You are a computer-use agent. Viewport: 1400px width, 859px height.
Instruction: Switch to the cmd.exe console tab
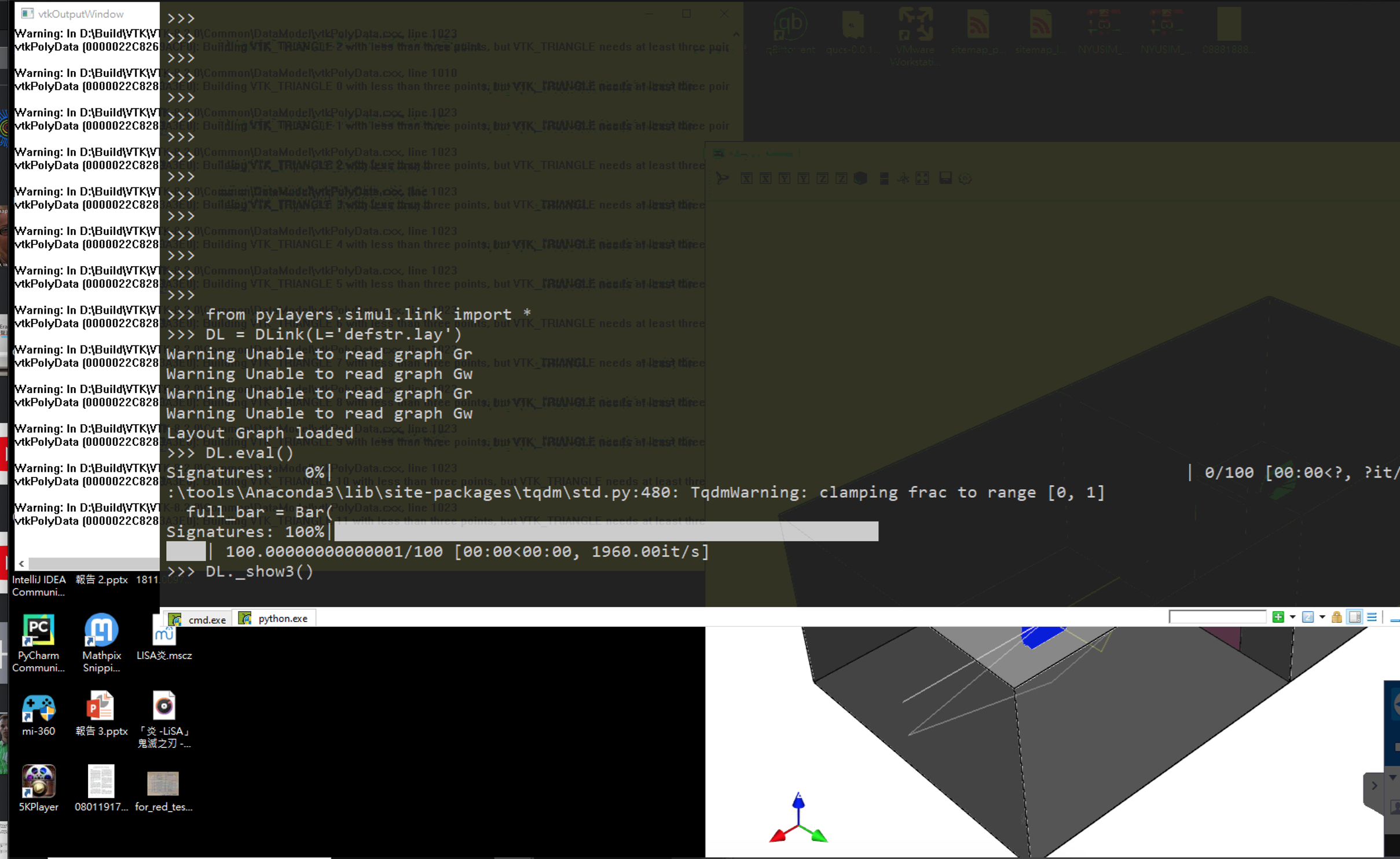click(x=197, y=619)
